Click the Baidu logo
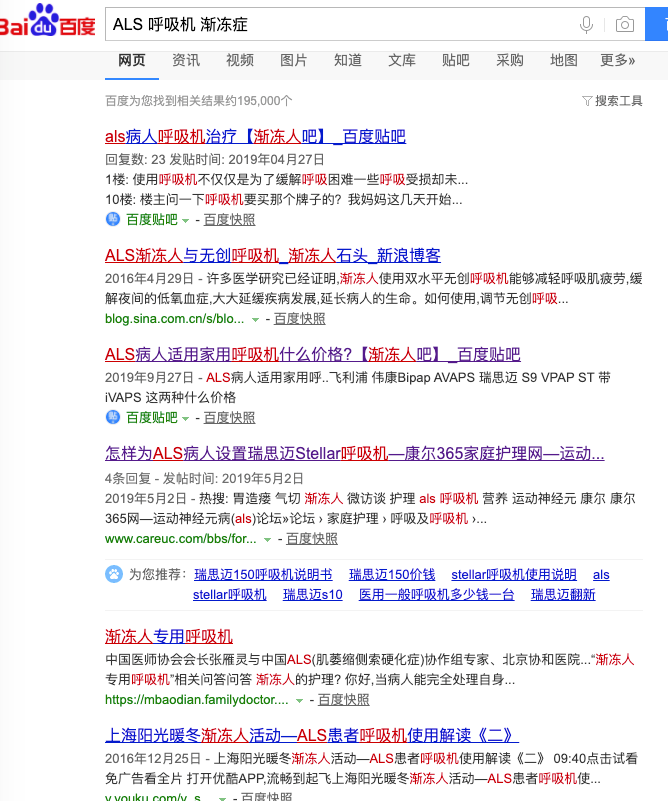The image size is (668, 801). [47, 21]
